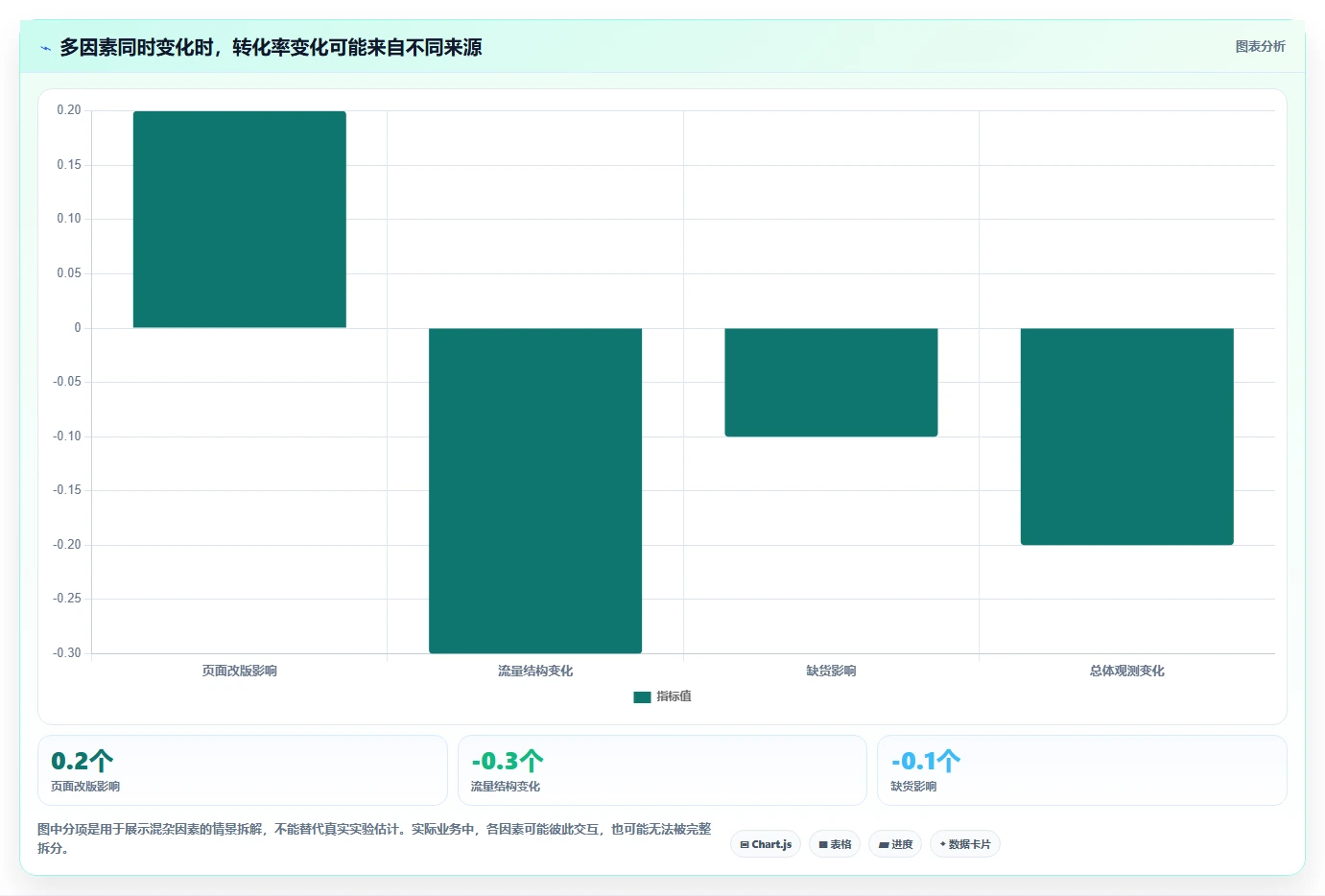Click the 指标值 legend label
Screen dimensions: 1325x896
click(674, 696)
